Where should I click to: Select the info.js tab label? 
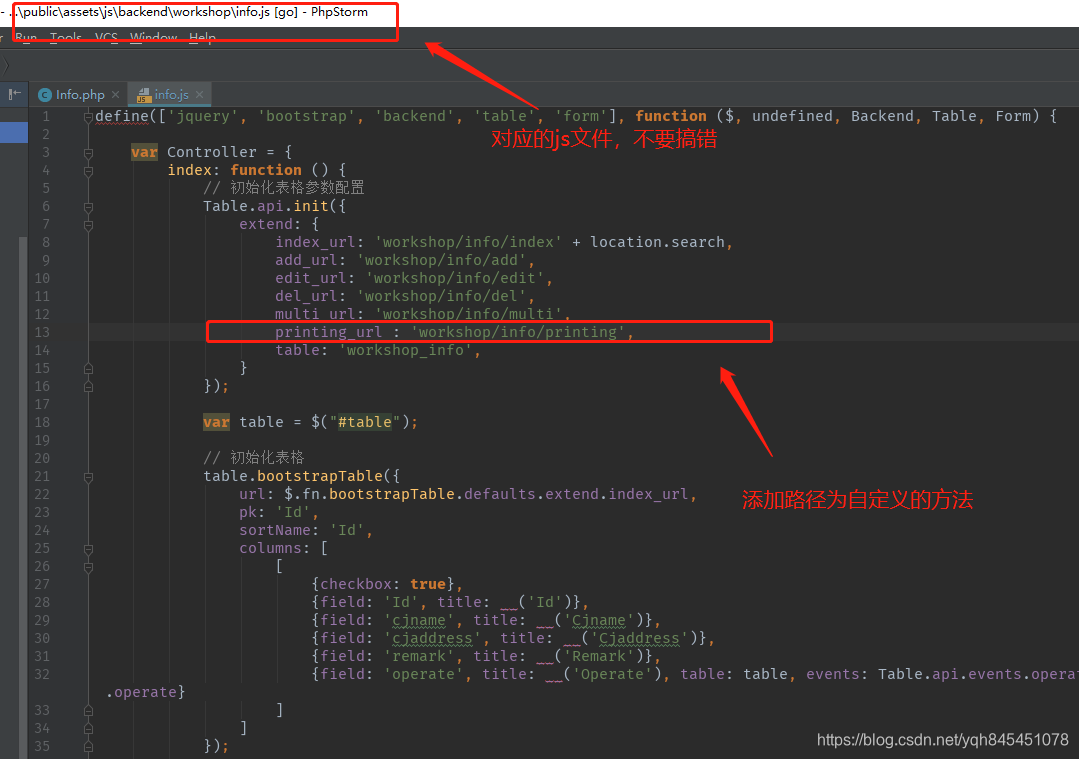171,95
